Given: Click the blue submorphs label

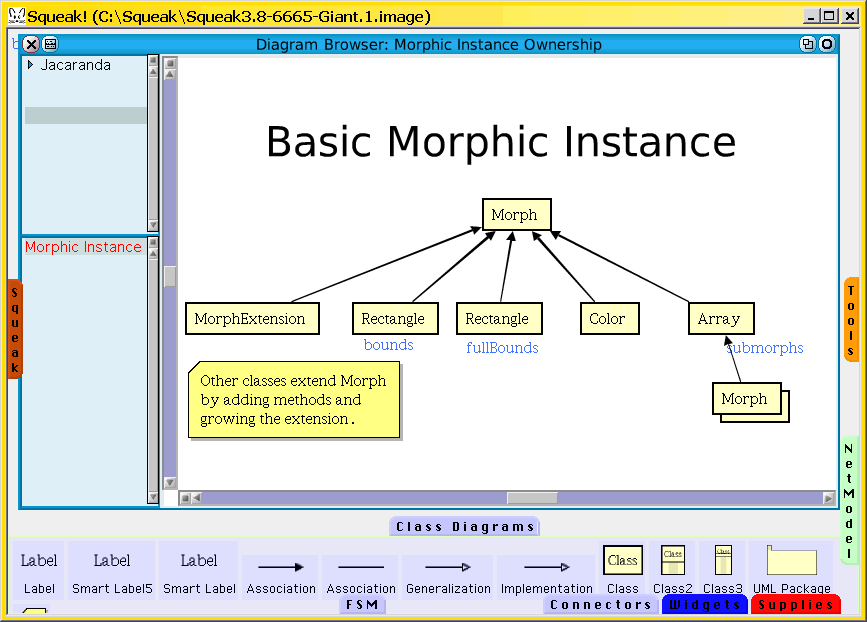Looking at the screenshot, I should 765,348.
